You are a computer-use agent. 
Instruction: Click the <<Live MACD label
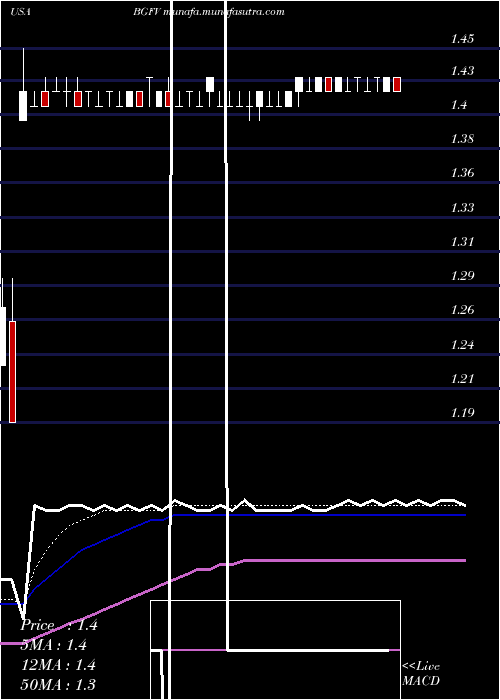421,673
